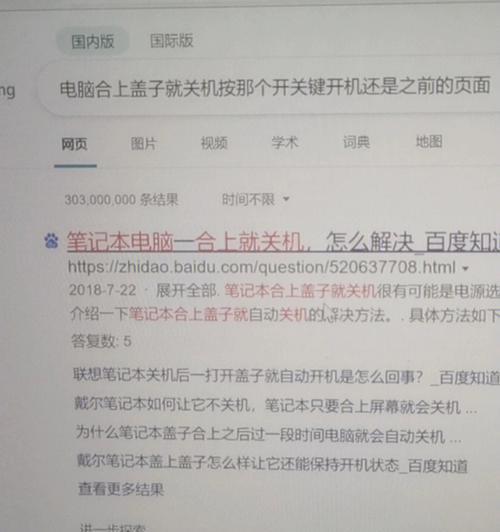The image size is (500, 532).
Task: Go to the 词典 tab
Action: tap(356, 142)
